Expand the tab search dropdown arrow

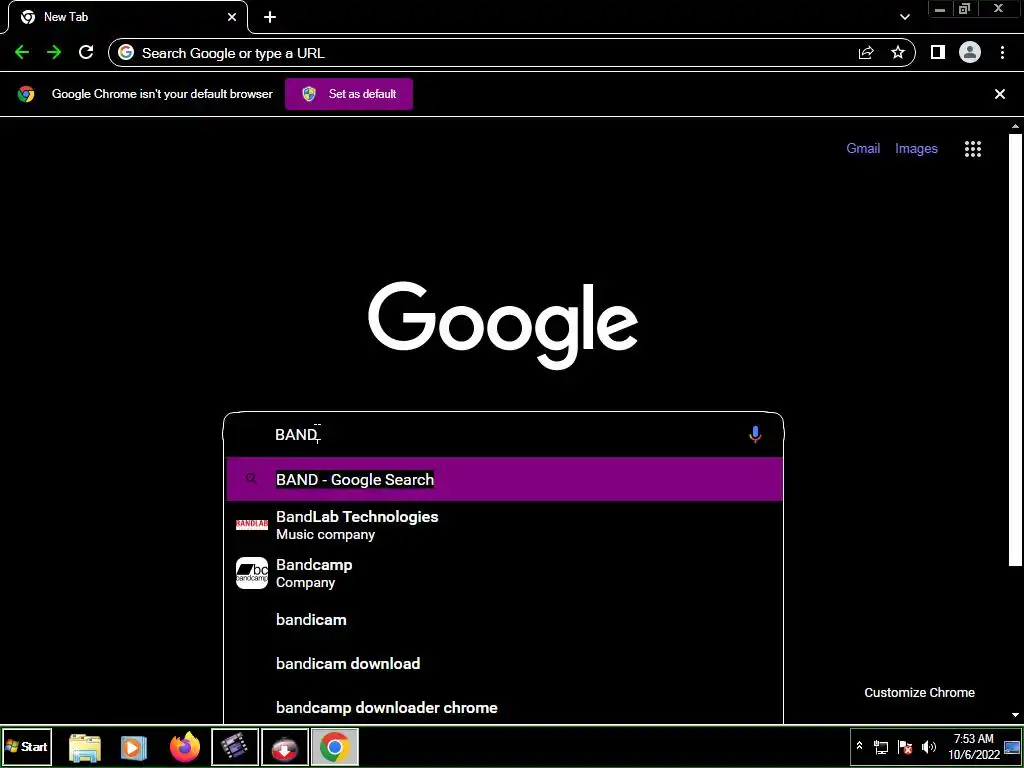[904, 17]
